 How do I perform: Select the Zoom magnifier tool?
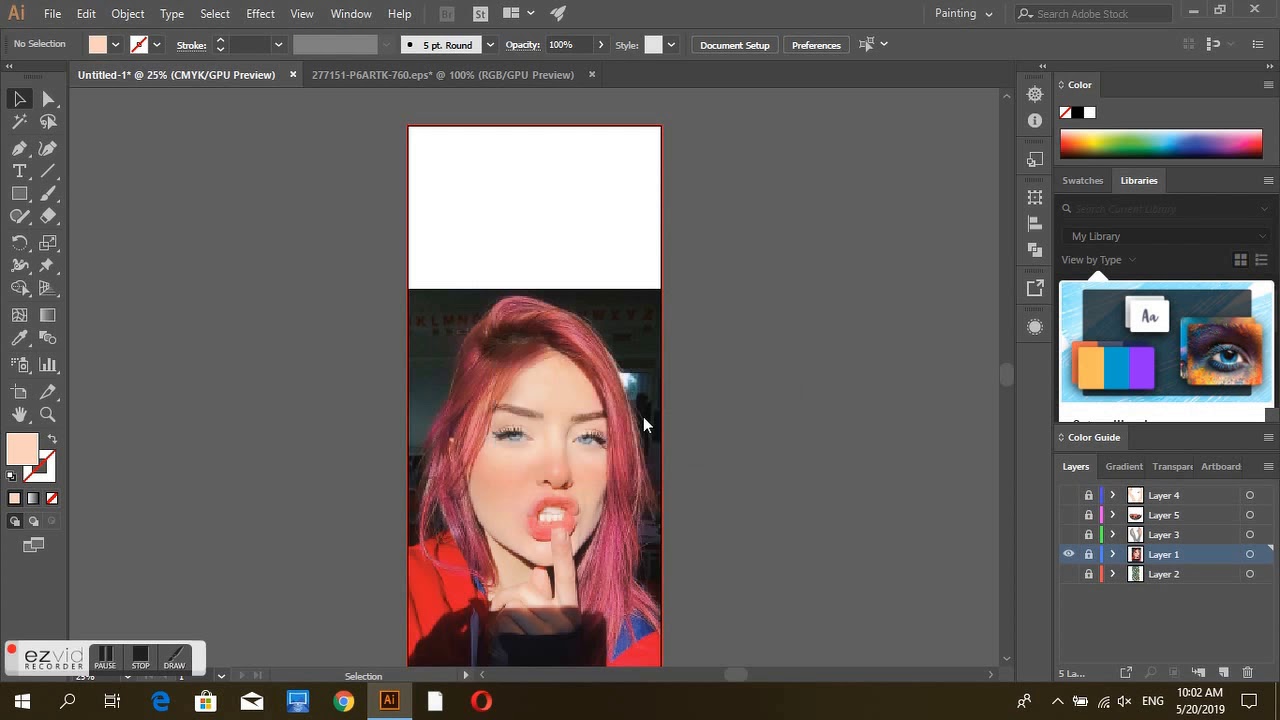pos(48,415)
